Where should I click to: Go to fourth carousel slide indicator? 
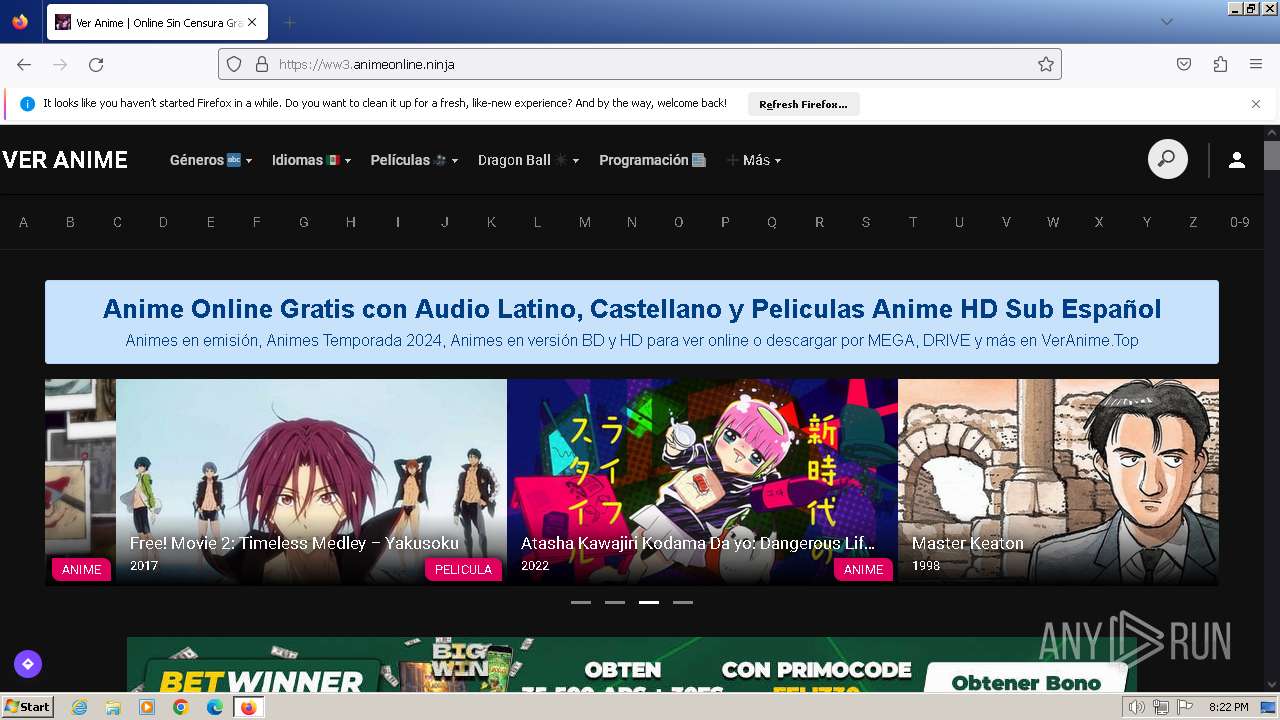coord(683,602)
